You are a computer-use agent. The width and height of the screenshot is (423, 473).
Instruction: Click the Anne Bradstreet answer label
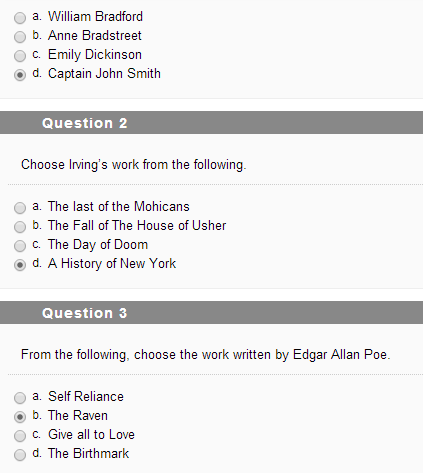pos(95,35)
